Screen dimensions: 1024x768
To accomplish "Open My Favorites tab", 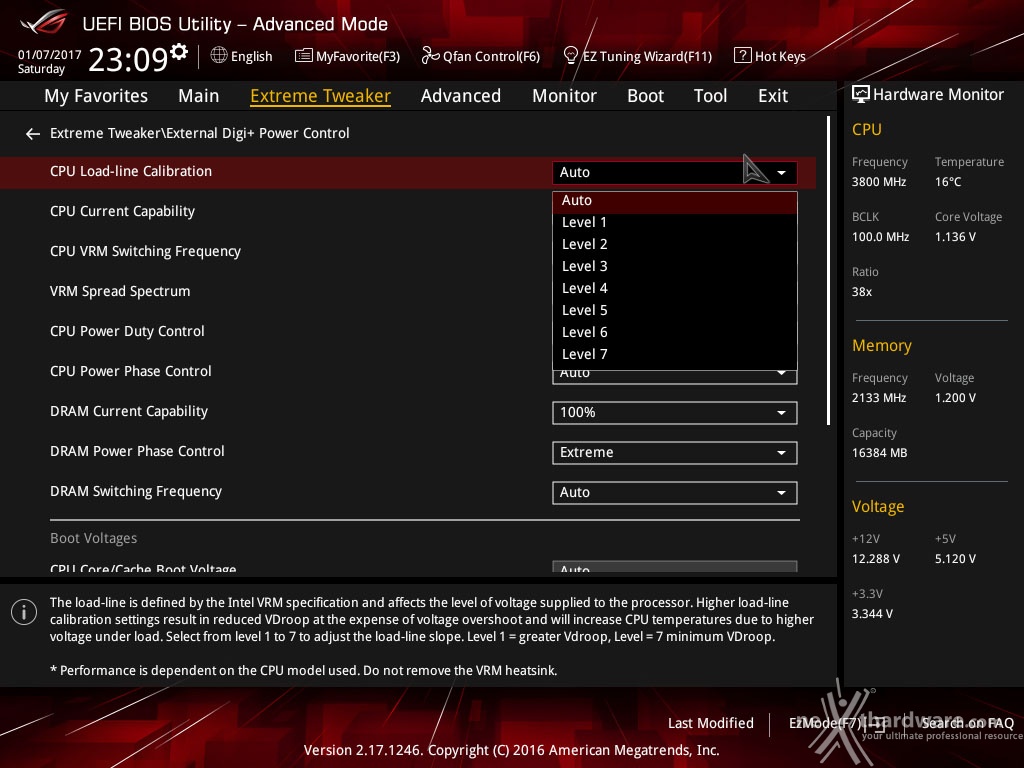I will tap(96, 96).
